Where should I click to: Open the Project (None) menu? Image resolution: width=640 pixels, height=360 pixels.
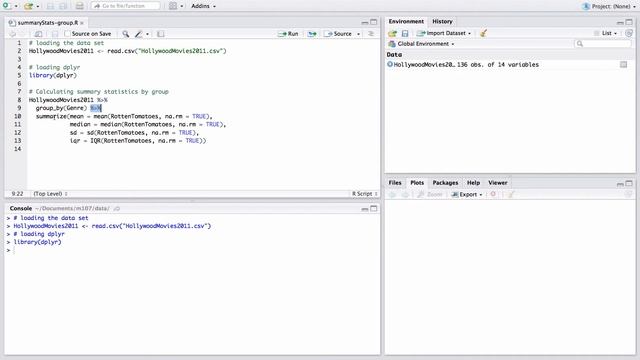coord(609,6)
